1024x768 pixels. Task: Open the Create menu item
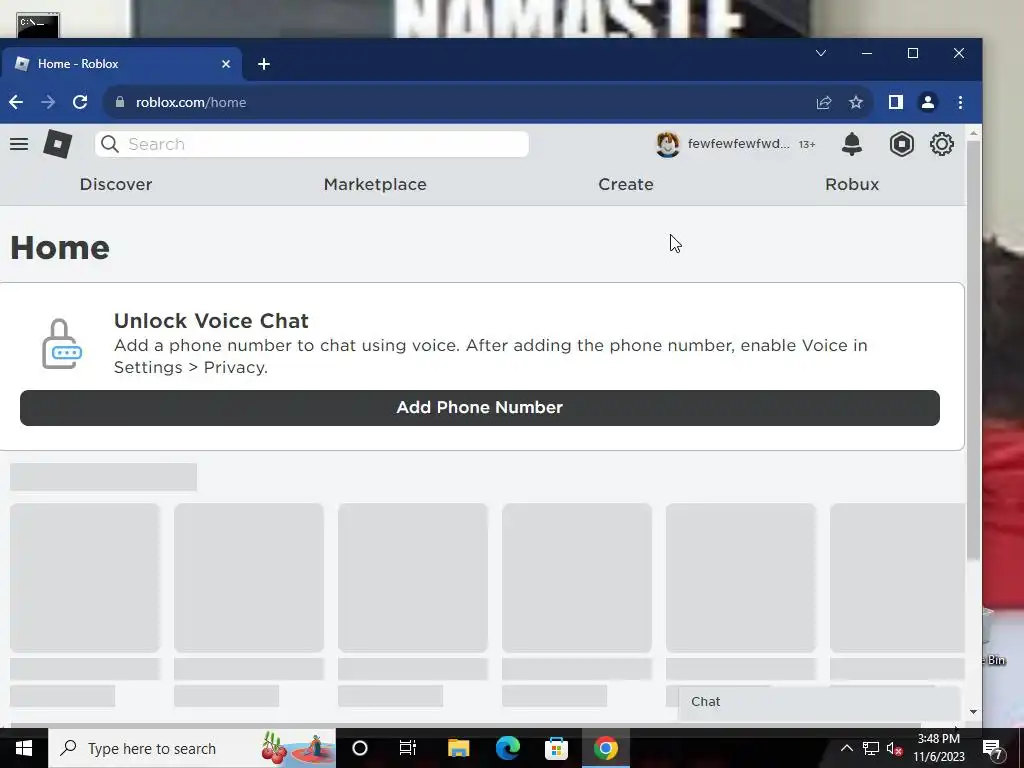[x=626, y=184]
